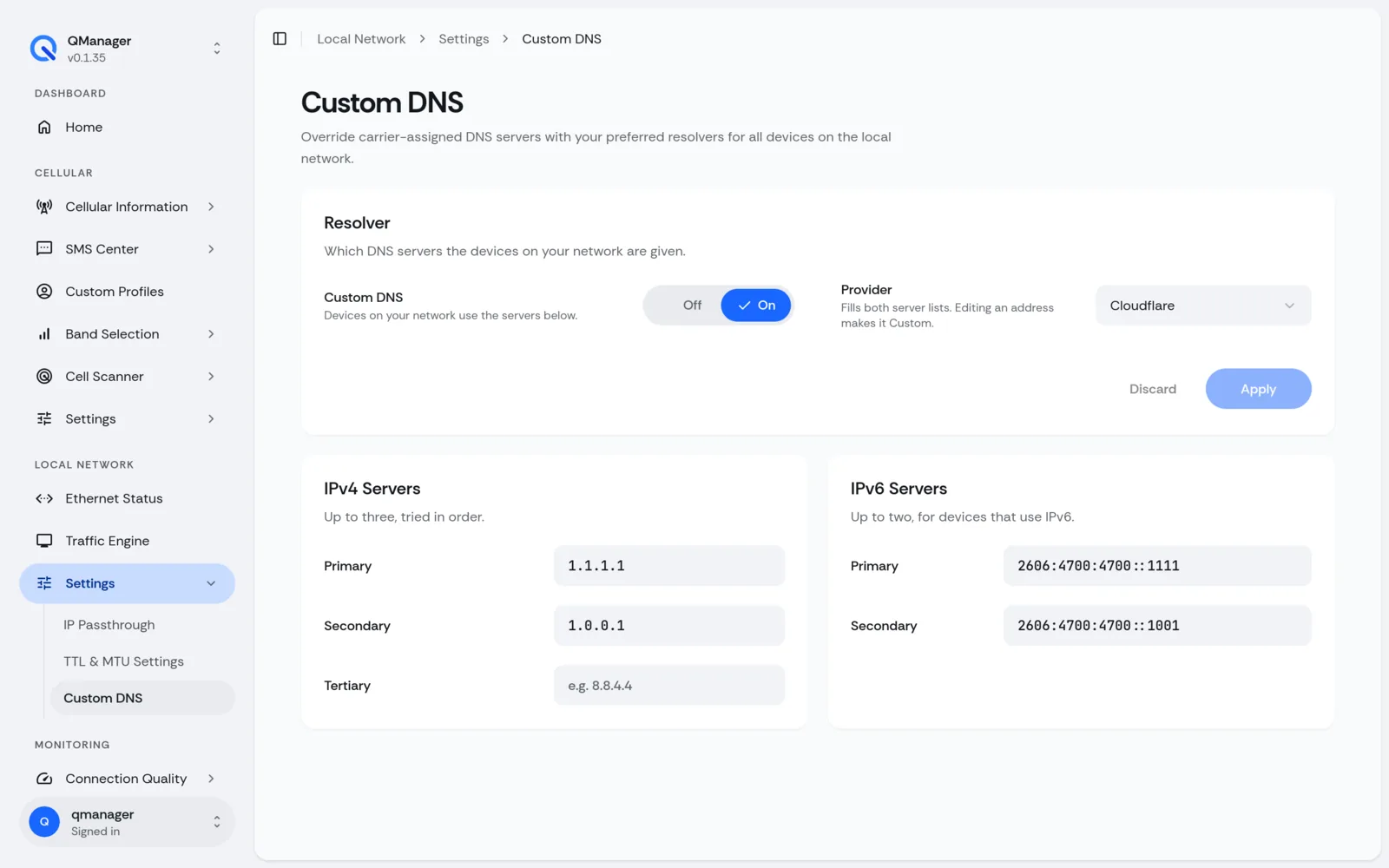Screen dimensions: 1389x868
Task: Switch Custom DNS toggle to Off
Action: click(692, 306)
